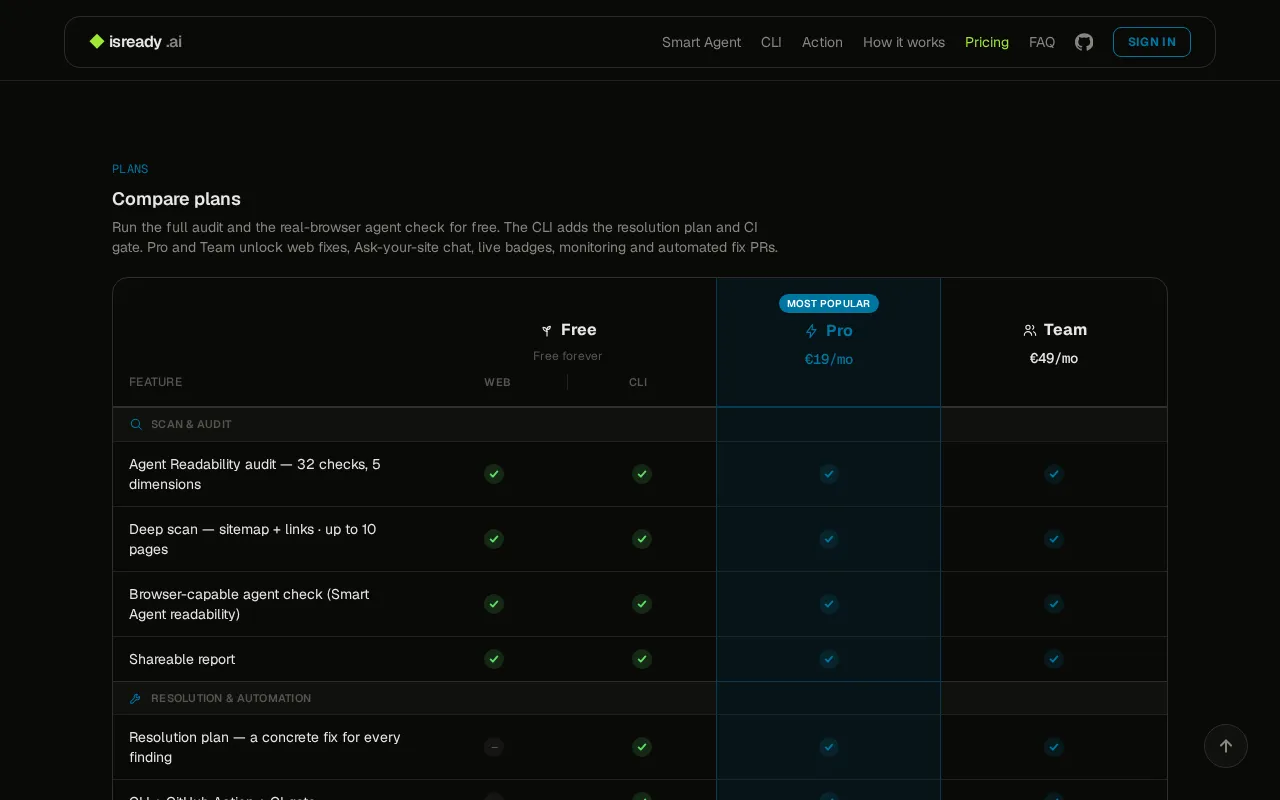Click Free Web checkmark for Browser-capable agent check
This screenshot has height=800, width=1280.
pos(494,604)
